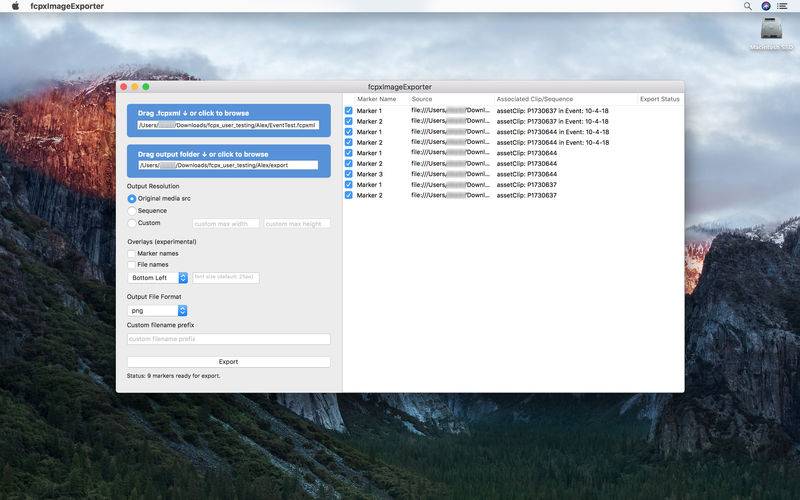The image size is (800, 500).
Task: Sort by Marker Name column header
Action: coord(377,99)
